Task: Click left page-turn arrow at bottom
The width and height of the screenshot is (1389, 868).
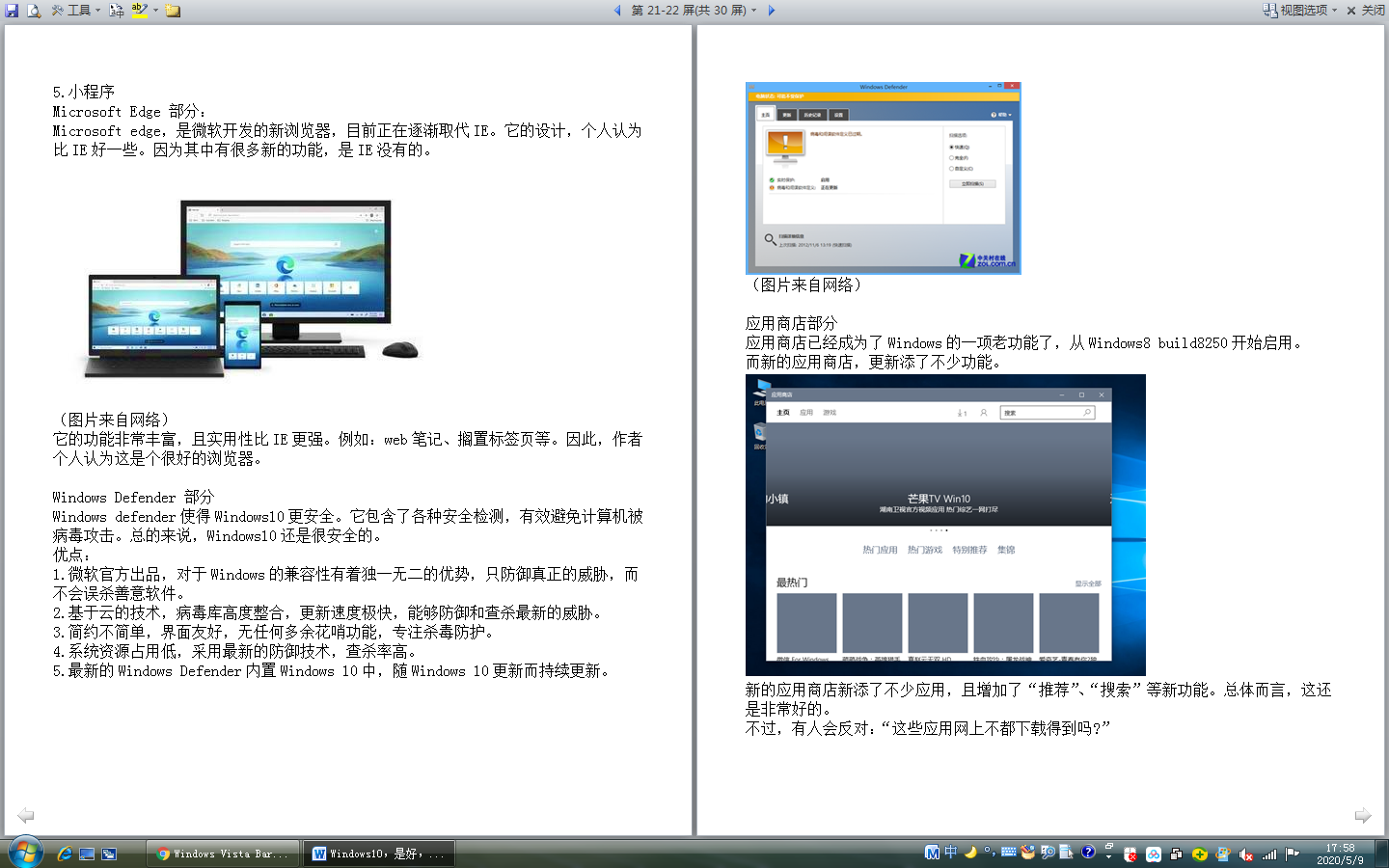Action: coord(26,816)
